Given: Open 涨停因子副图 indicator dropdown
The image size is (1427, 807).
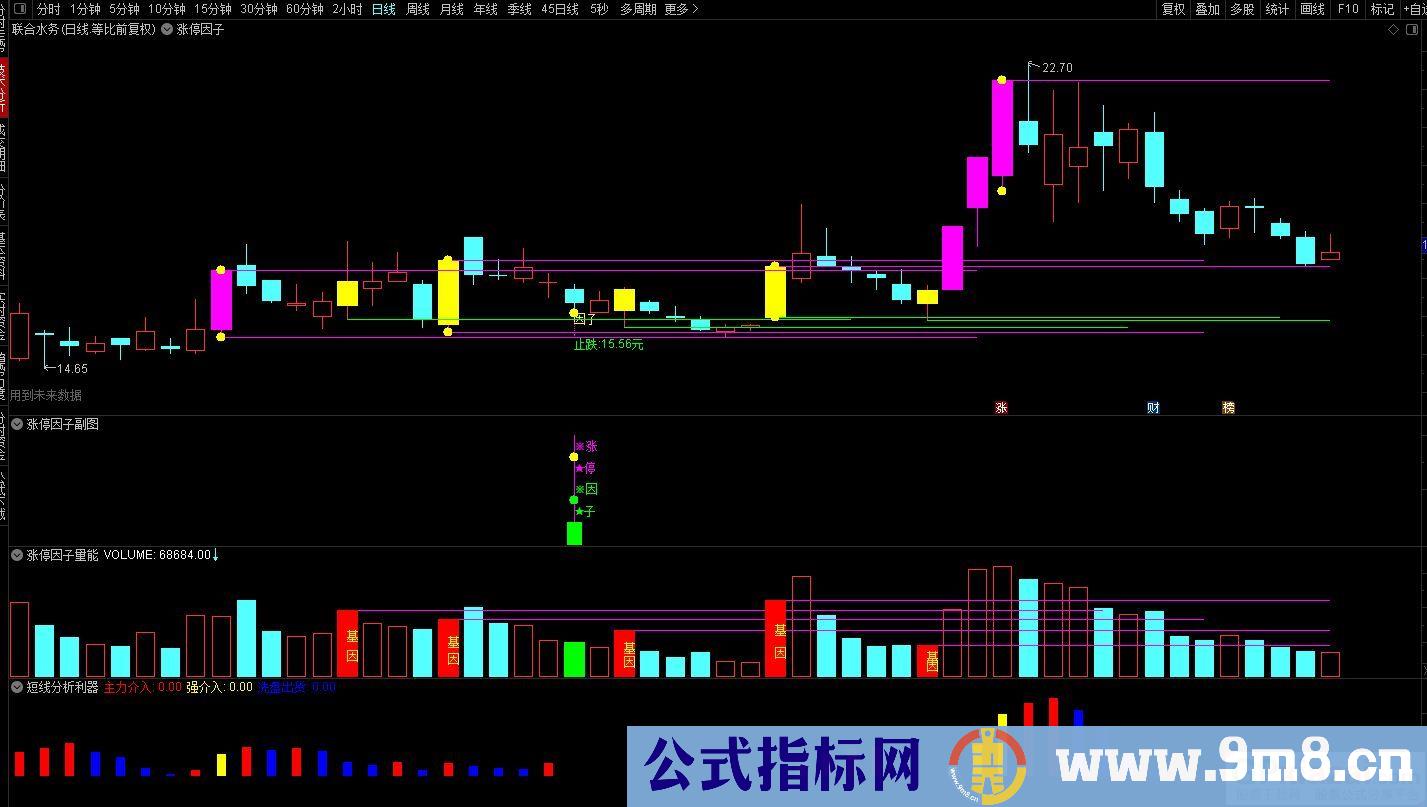Looking at the screenshot, I should [x=17, y=425].
